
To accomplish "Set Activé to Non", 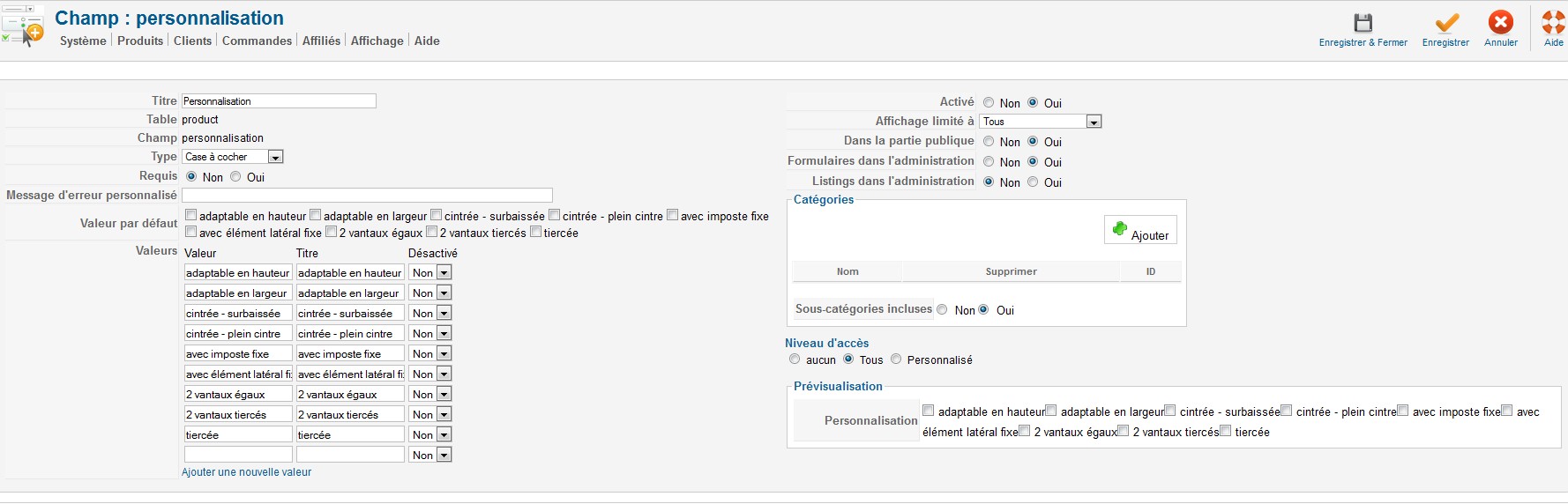I will [x=989, y=102].
